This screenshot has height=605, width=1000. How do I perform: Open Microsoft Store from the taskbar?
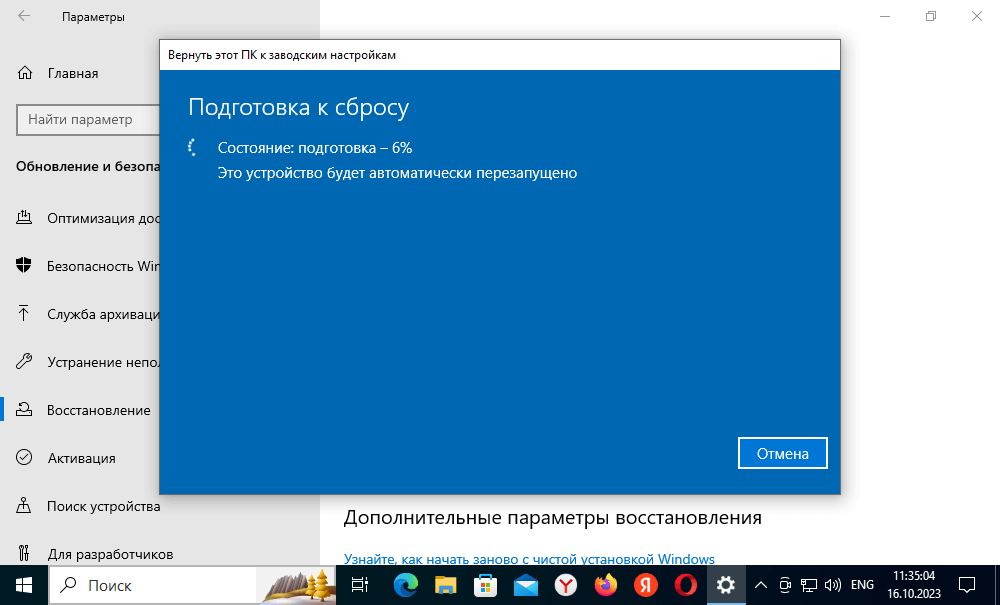(485, 584)
